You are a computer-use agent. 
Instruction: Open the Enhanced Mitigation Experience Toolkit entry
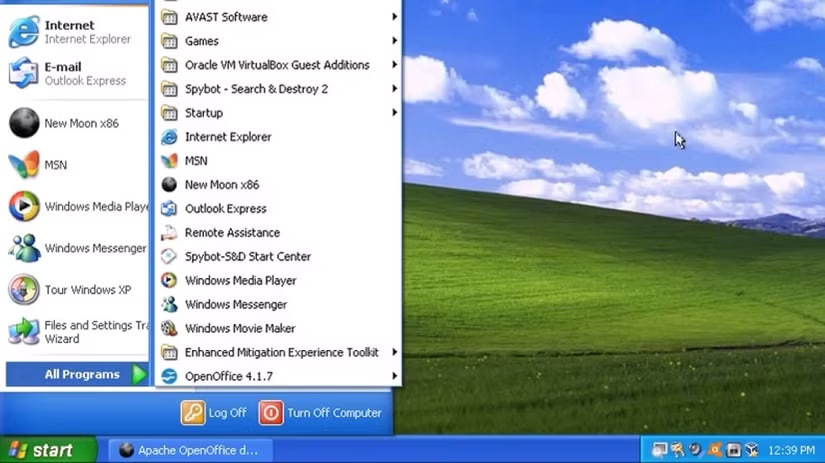(x=278, y=352)
